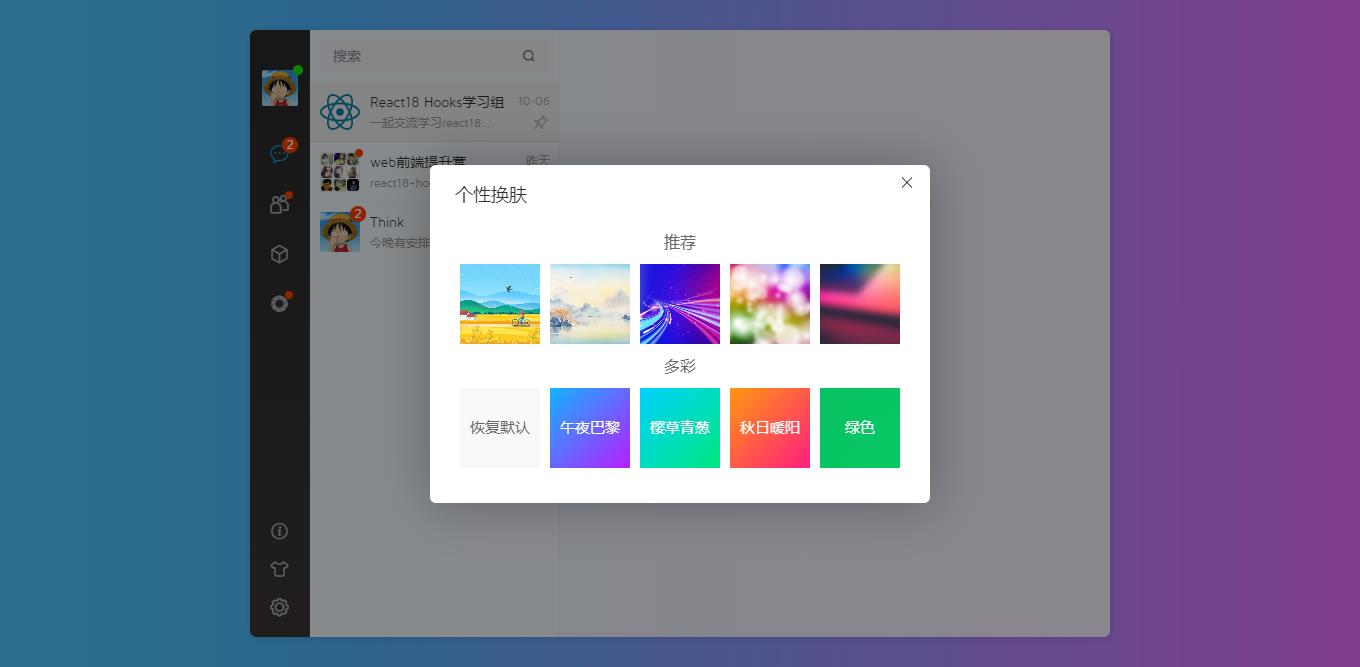Select the 樱草青葱 green-teal theme
The height and width of the screenshot is (667, 1360).
click(680, 428)
